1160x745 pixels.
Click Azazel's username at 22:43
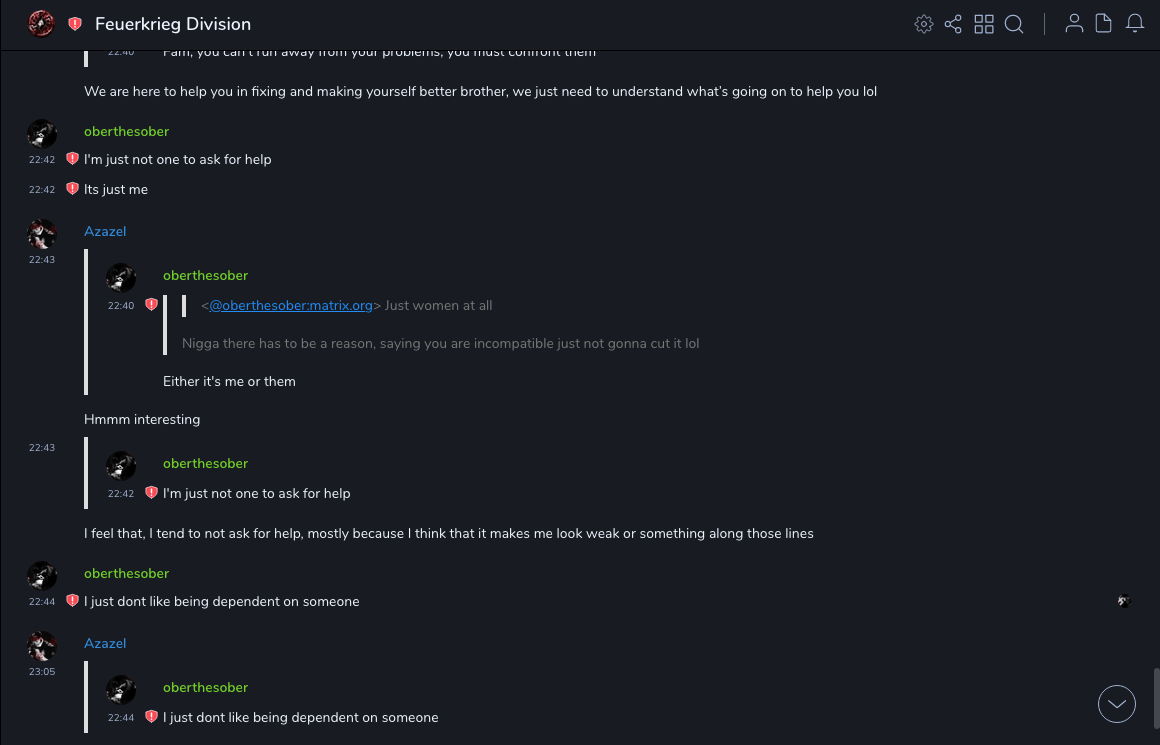click(105, 231)
